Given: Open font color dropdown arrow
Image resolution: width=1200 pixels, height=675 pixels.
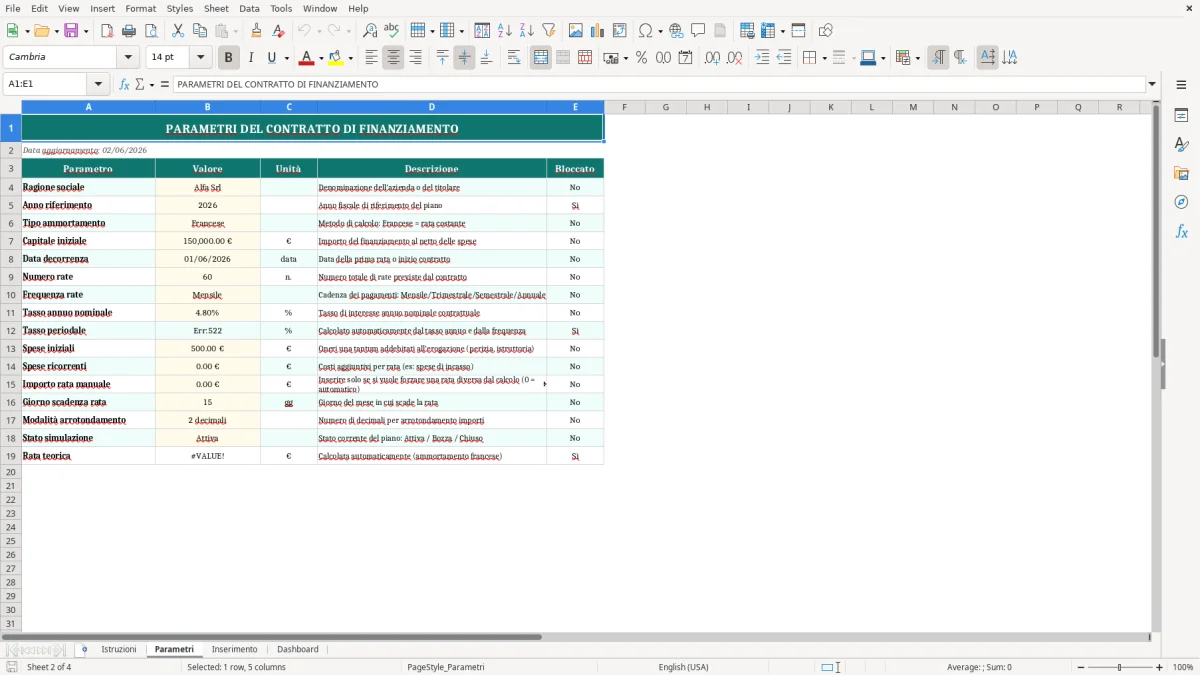Looking at the screenshot, I should point(321,58).
